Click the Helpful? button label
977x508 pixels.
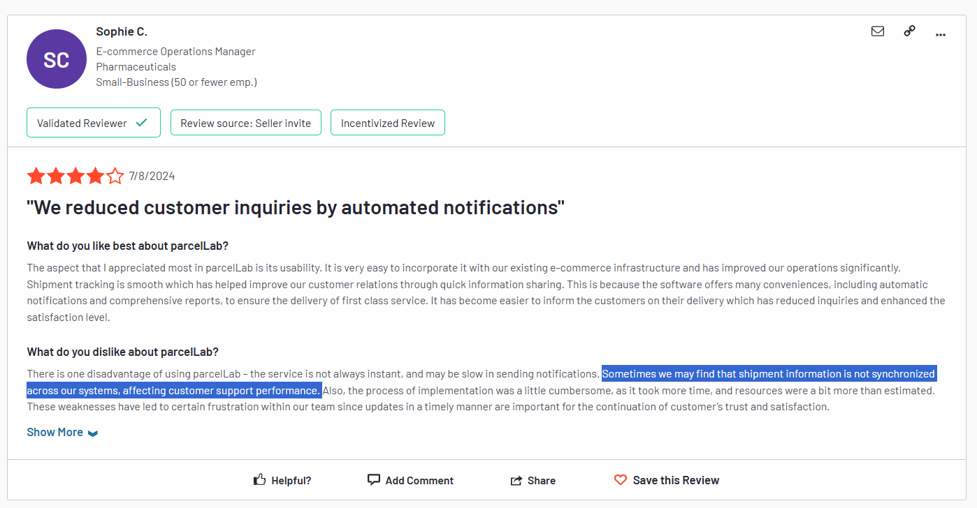click(291, 481)
